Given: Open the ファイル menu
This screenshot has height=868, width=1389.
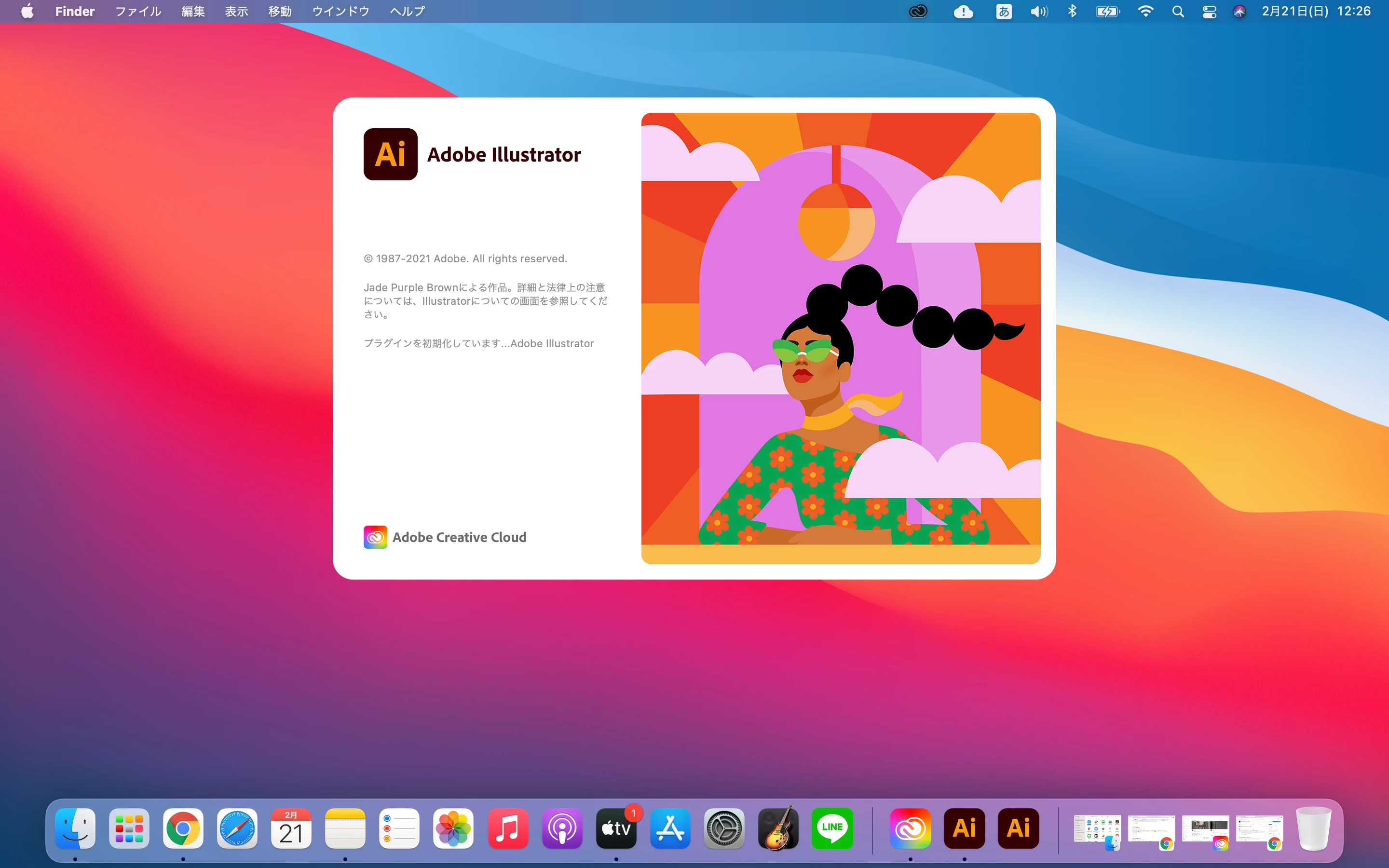Looking at the screenshot, I should [x=138, y=12].
